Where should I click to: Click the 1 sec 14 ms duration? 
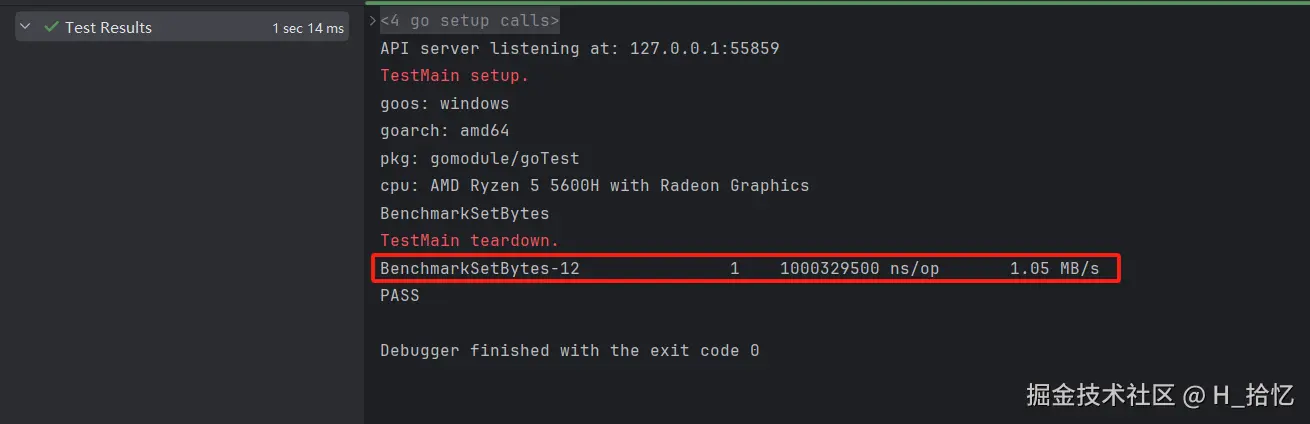click(308, 28)
